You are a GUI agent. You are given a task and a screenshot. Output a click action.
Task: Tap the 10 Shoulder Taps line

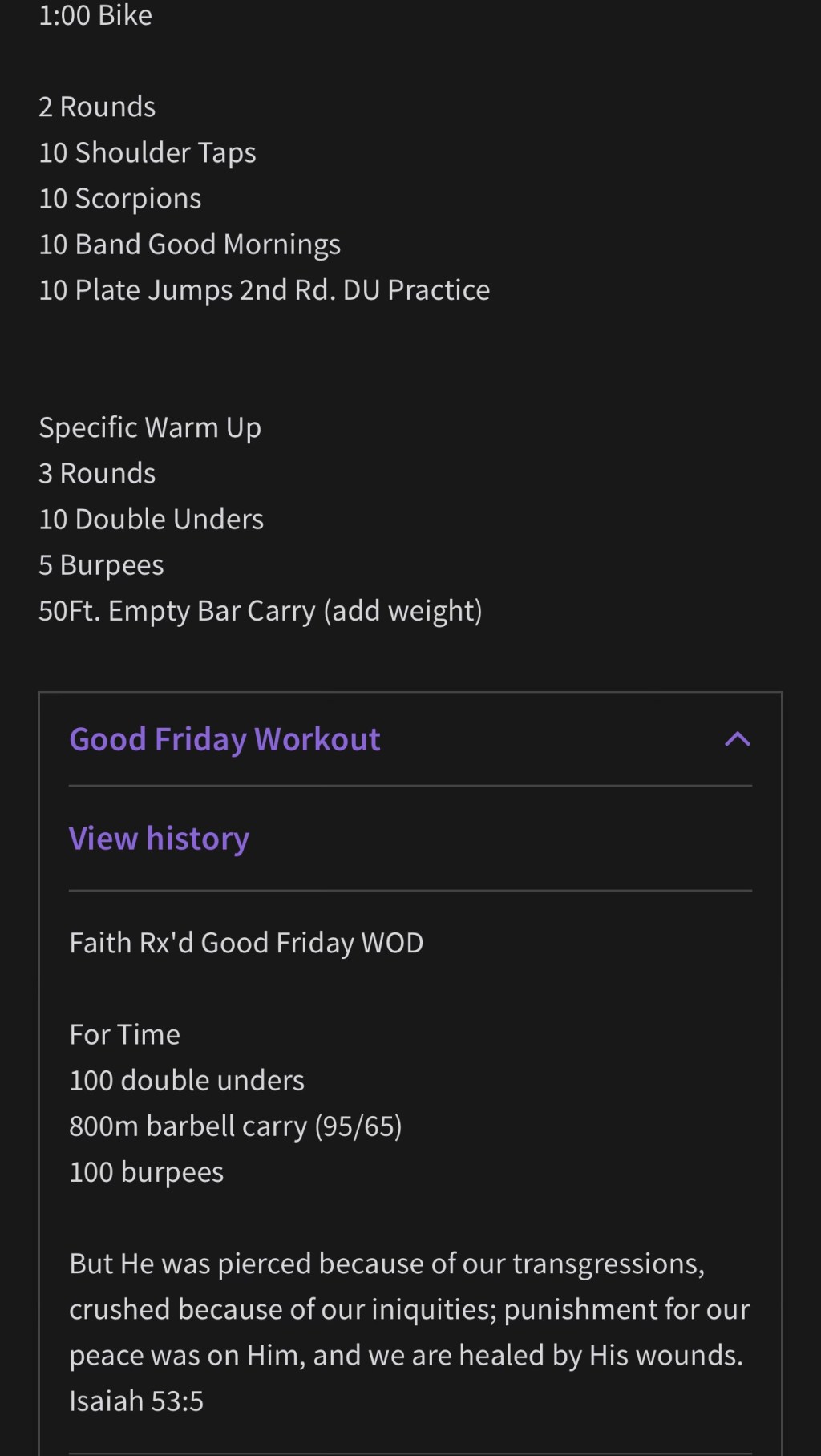(148, 152)
